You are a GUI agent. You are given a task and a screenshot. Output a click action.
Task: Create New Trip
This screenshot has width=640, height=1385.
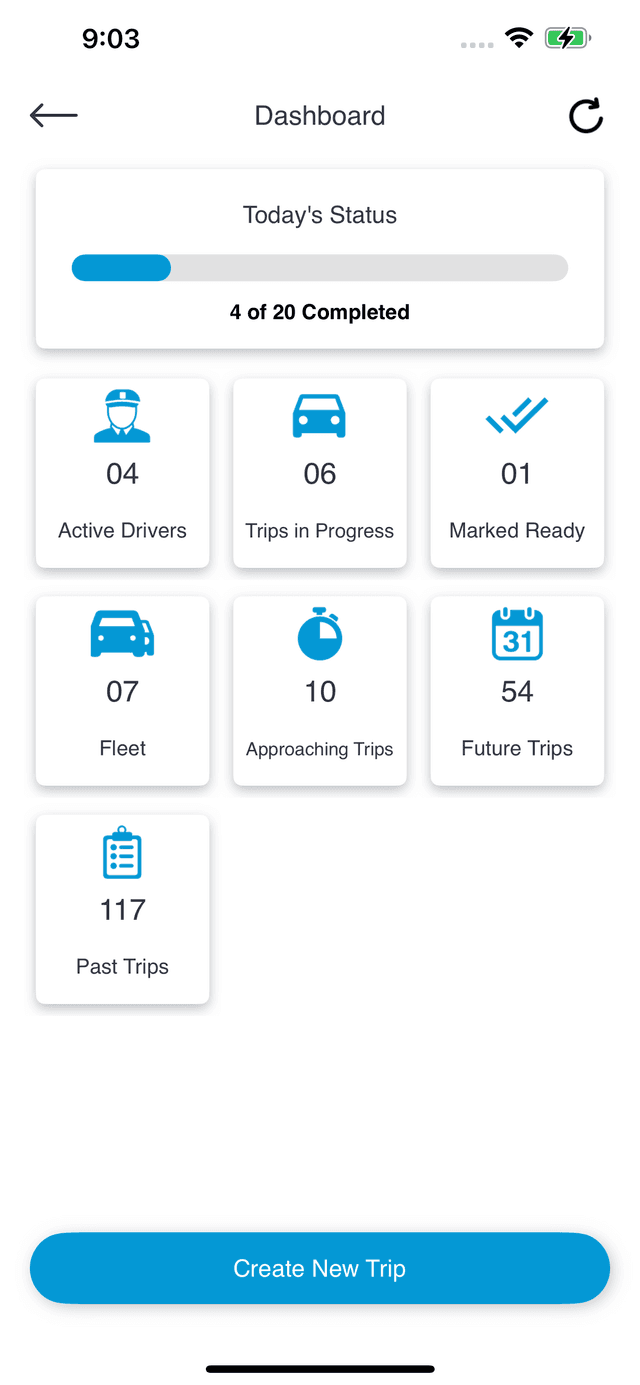coord(320,1268)
